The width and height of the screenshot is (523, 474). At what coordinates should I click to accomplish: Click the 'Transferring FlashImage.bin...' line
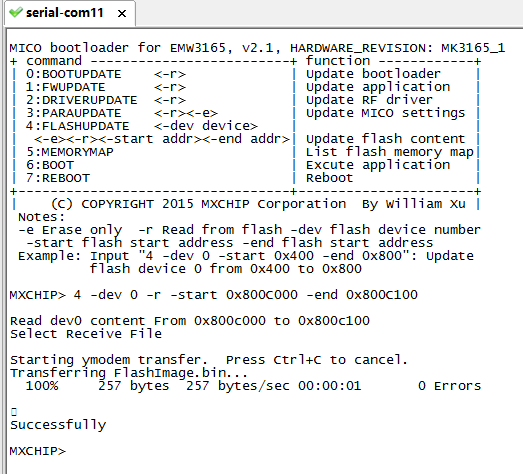click(129, 373)
